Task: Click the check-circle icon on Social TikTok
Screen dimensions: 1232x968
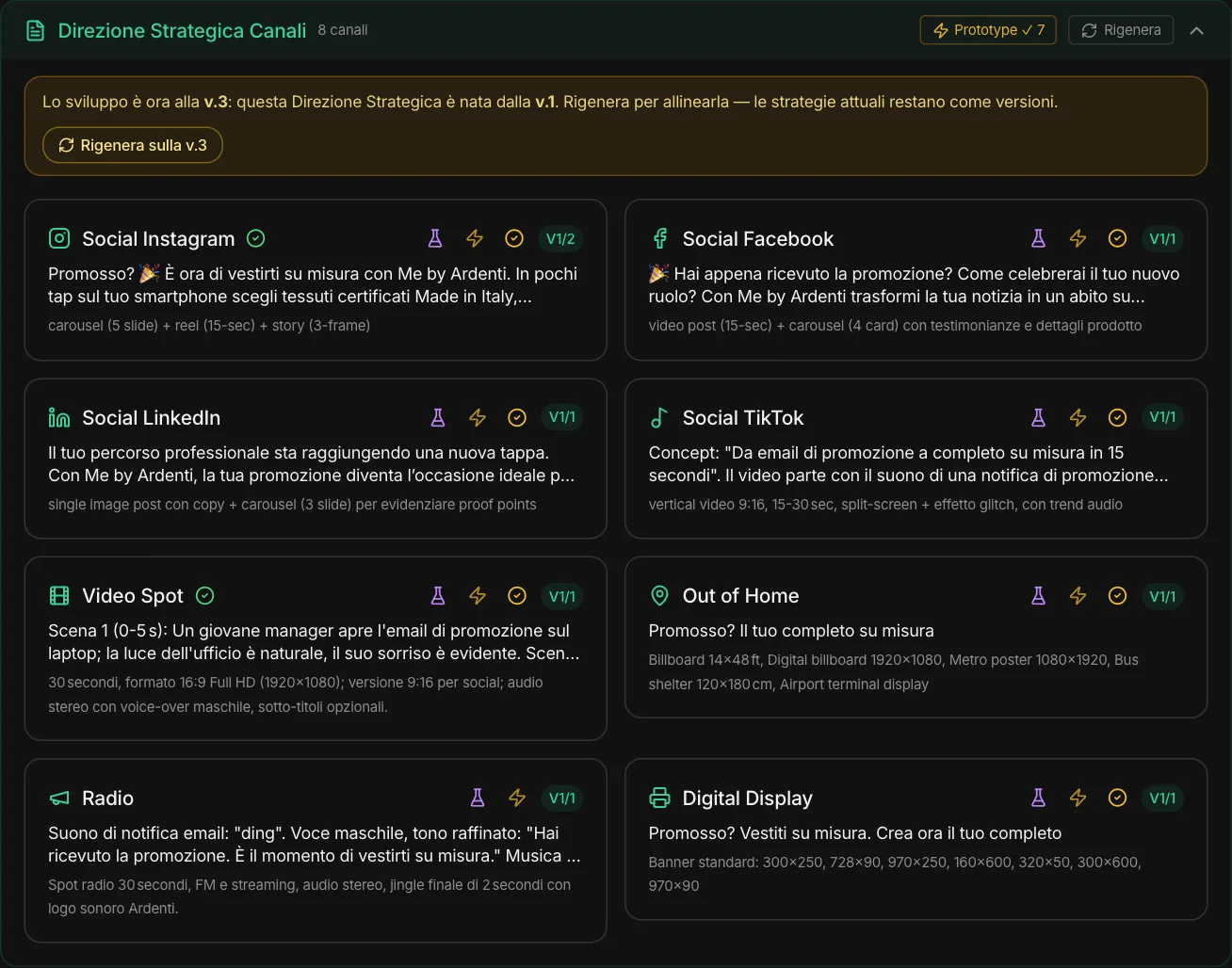Action: pyautogui.click(x=1117, y=417)
